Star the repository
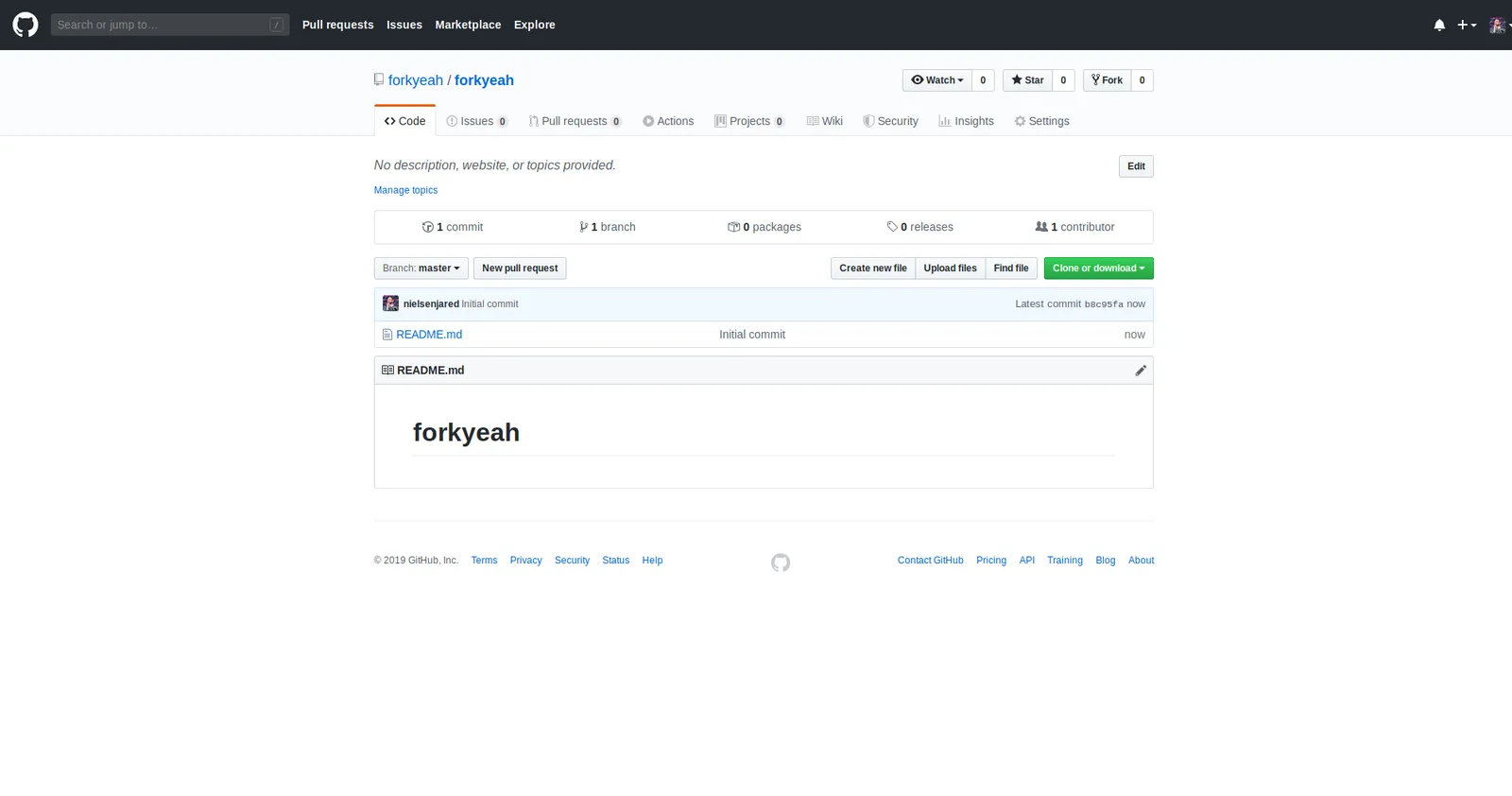Viewport: 1512px width, 796px height. pyautogui.click(x=1027, y=80)
